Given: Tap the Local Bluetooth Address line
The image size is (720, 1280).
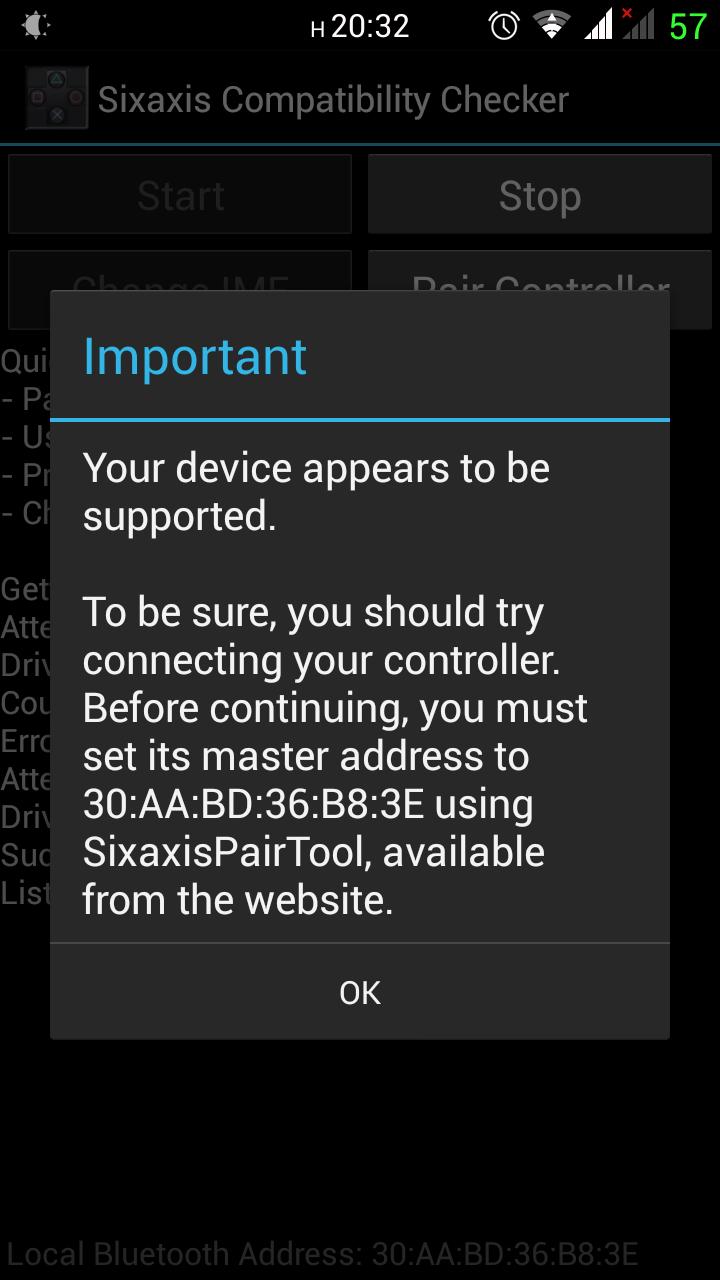Looking at the screenshot, I should 322,1253.
